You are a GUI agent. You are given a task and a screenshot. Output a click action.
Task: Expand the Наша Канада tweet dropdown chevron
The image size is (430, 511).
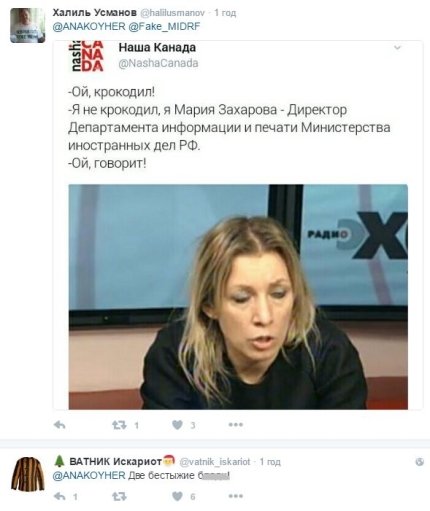click(397, 47)
